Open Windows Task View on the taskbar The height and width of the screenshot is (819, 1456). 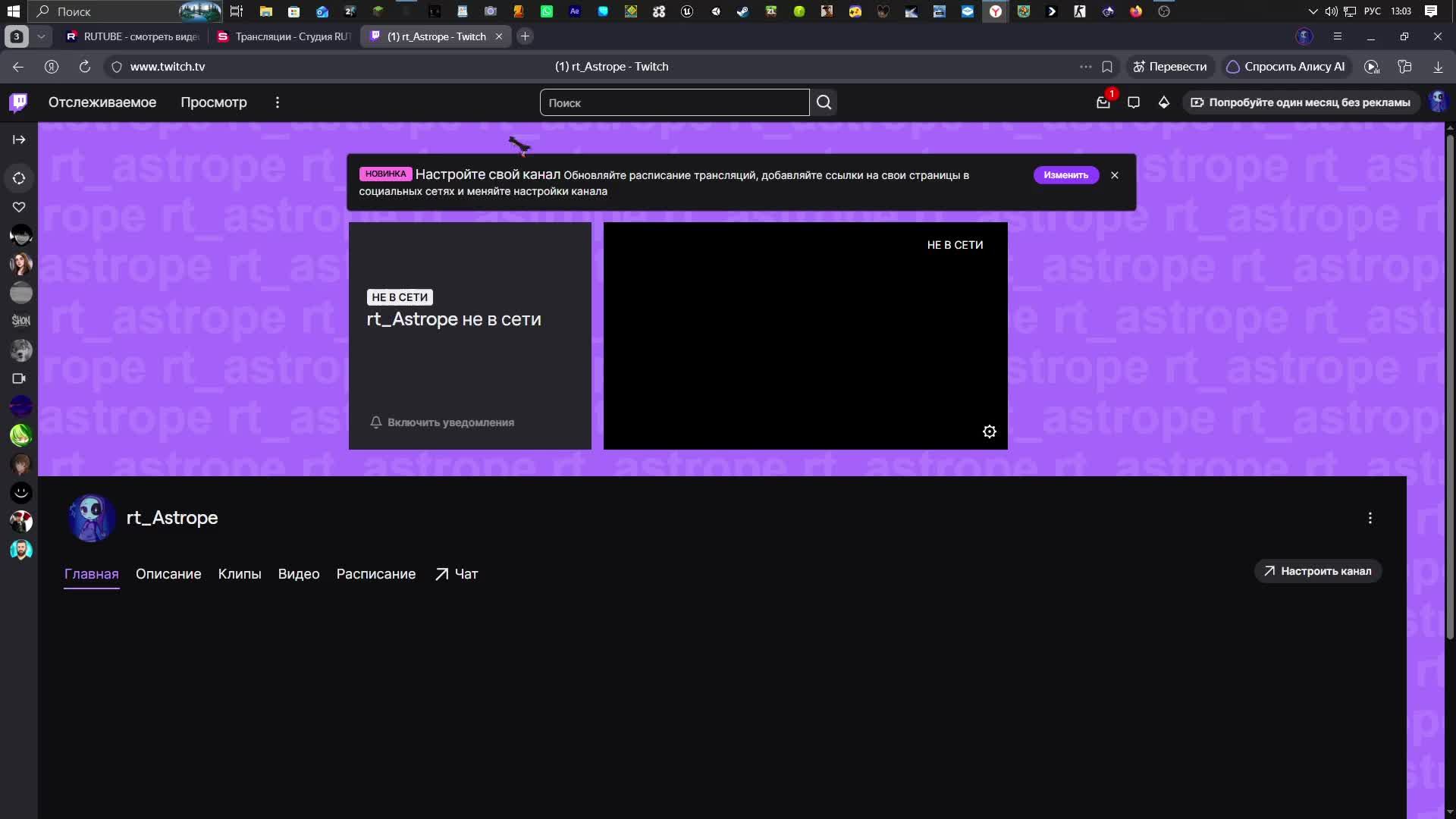coord(237,11)
